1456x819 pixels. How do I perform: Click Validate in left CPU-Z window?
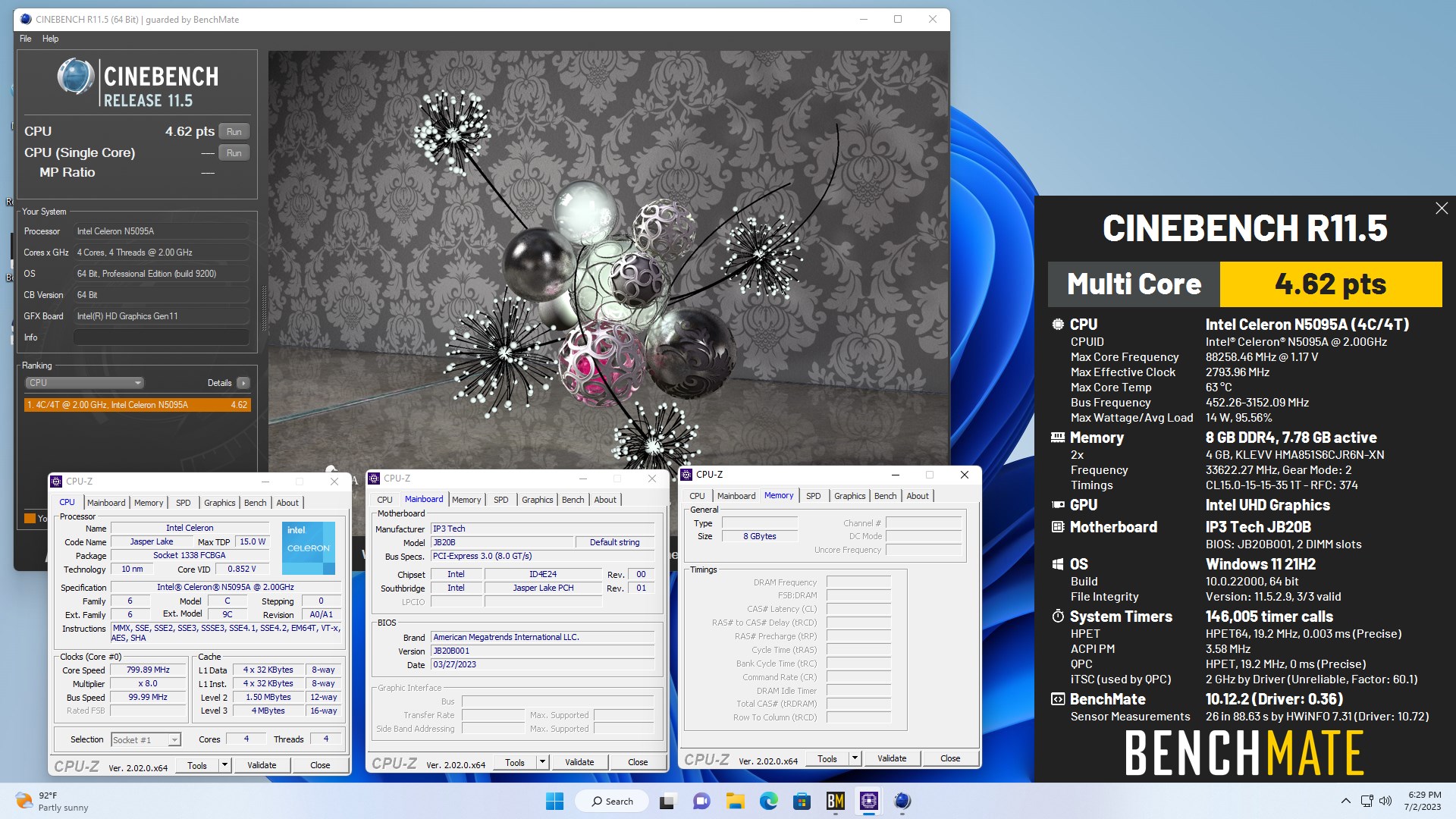[x=262, y=765]
